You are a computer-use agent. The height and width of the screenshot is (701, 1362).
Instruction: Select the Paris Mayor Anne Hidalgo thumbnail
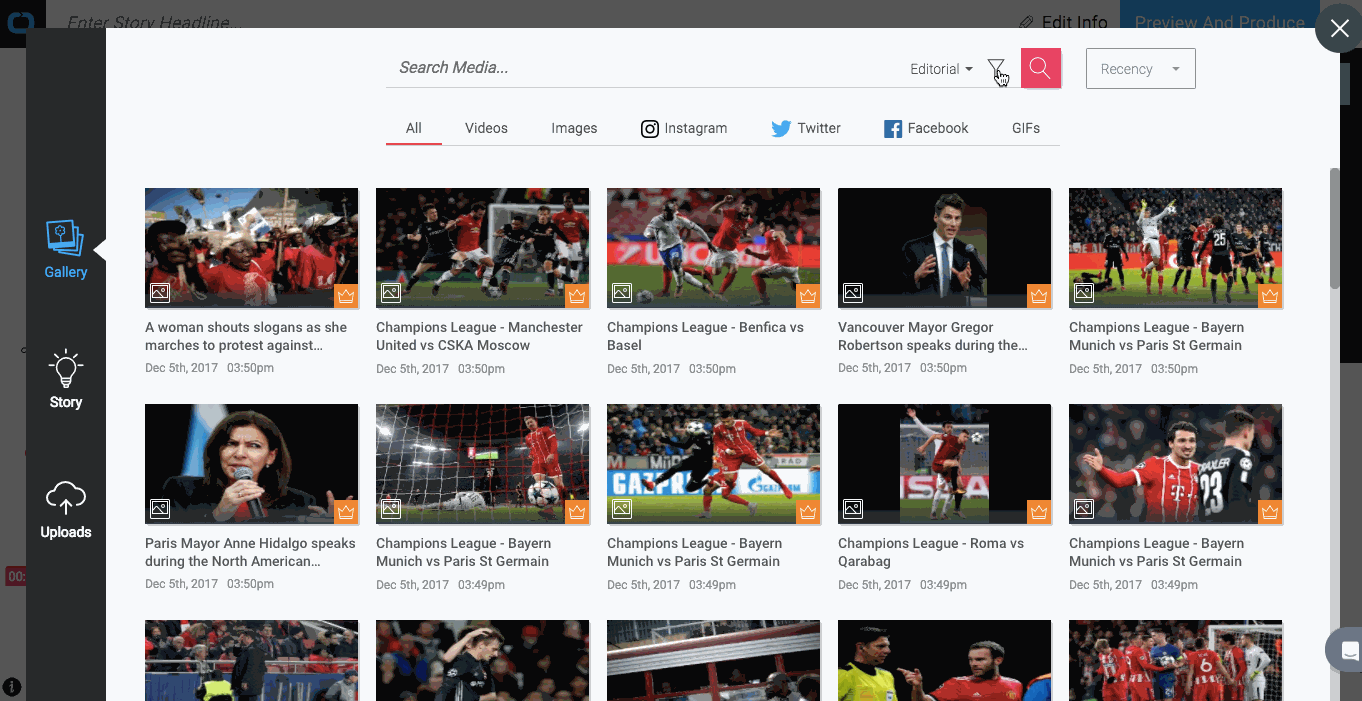pos(251,463)
